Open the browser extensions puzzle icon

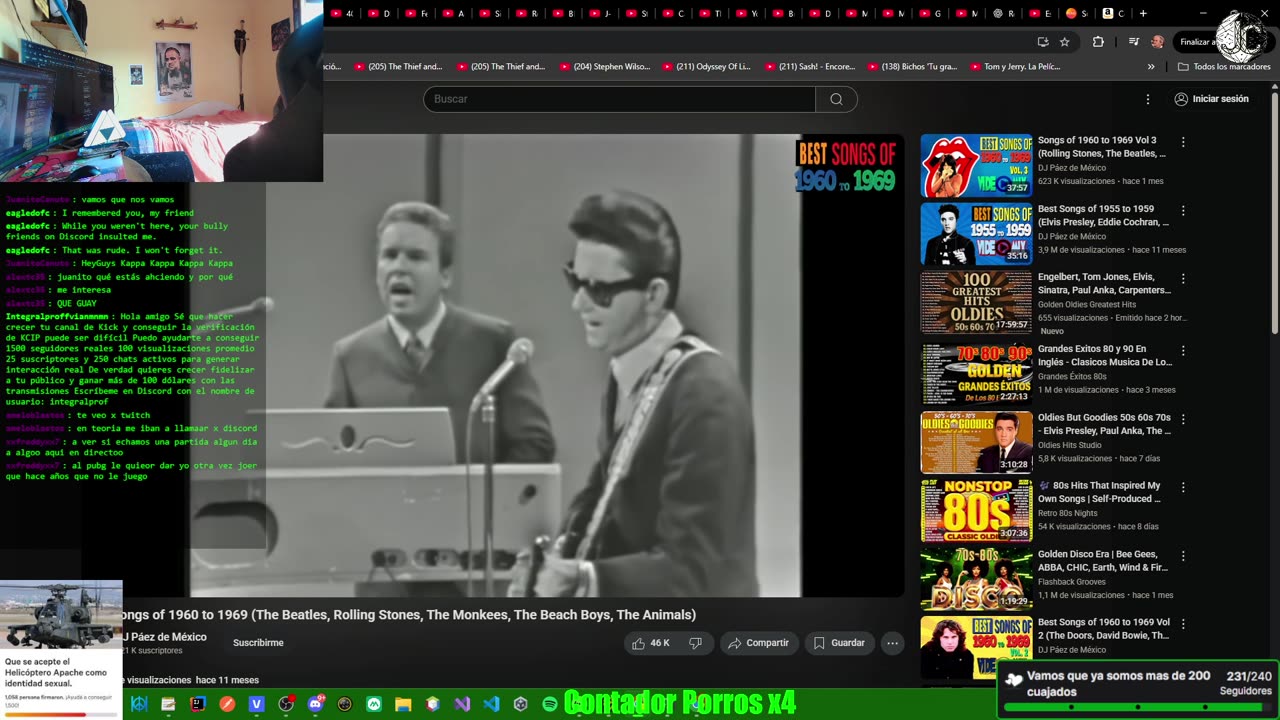click(x=1098, y=42)
